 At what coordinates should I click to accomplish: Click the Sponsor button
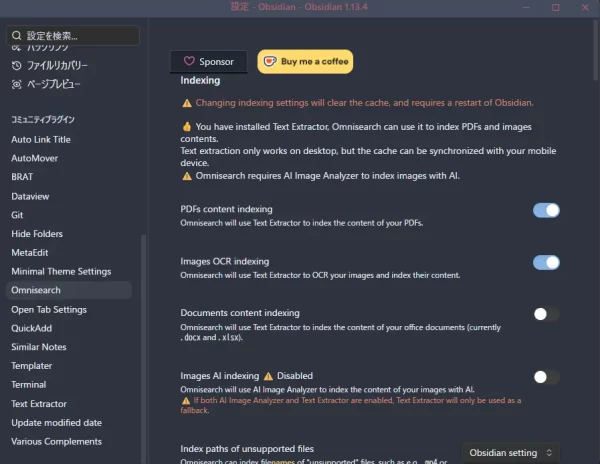(209, 62)
